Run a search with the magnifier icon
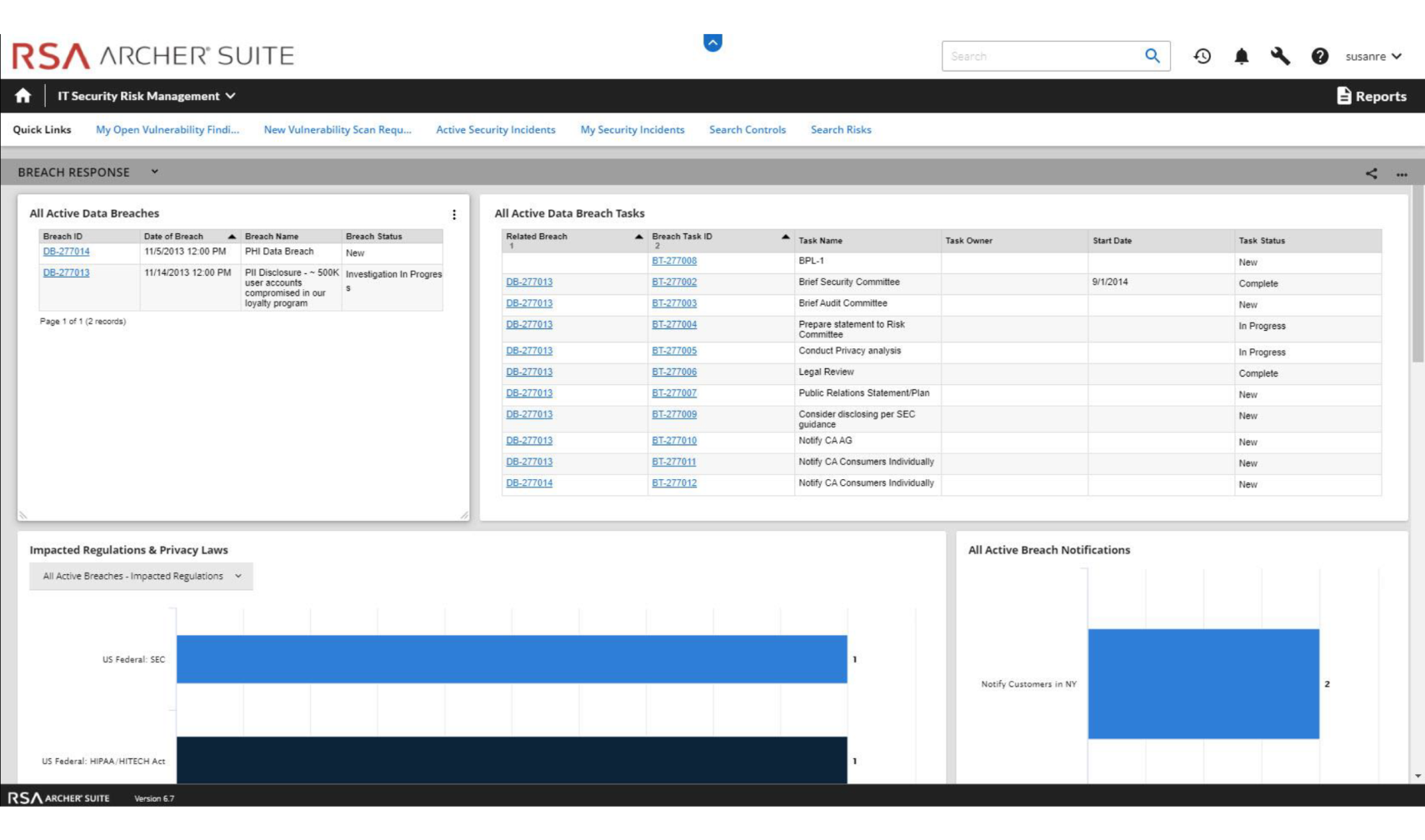Image resolution: width=1425 pixels, height=840 pixels. click(1152, 56)
